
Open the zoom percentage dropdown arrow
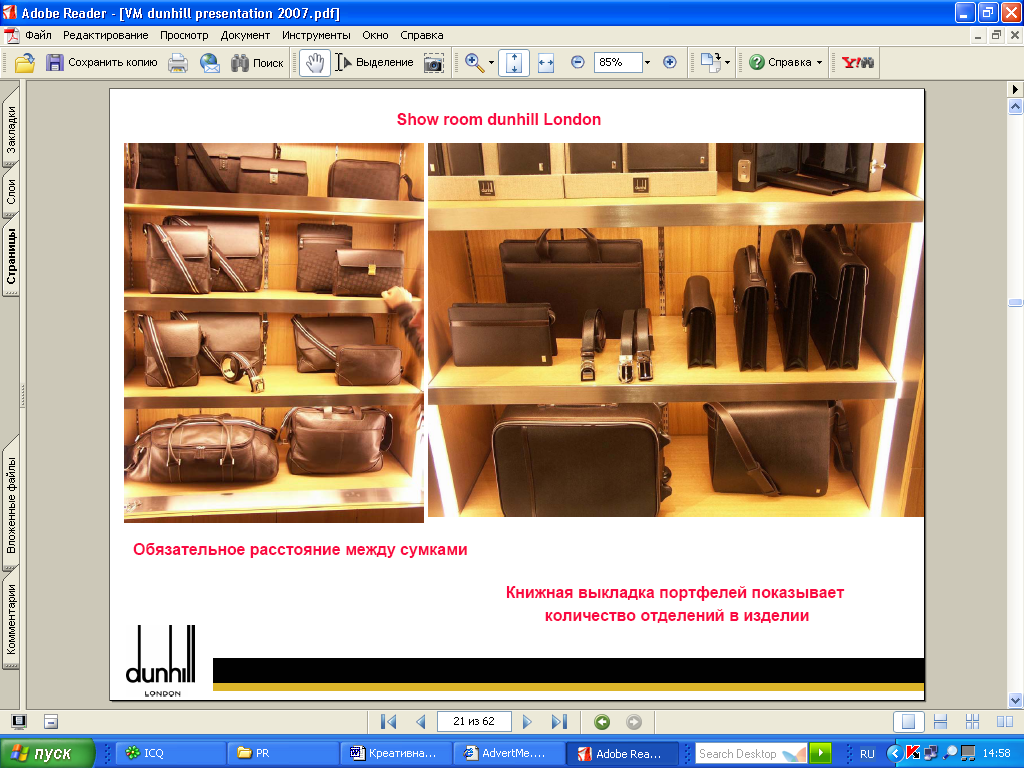(647, 63)
